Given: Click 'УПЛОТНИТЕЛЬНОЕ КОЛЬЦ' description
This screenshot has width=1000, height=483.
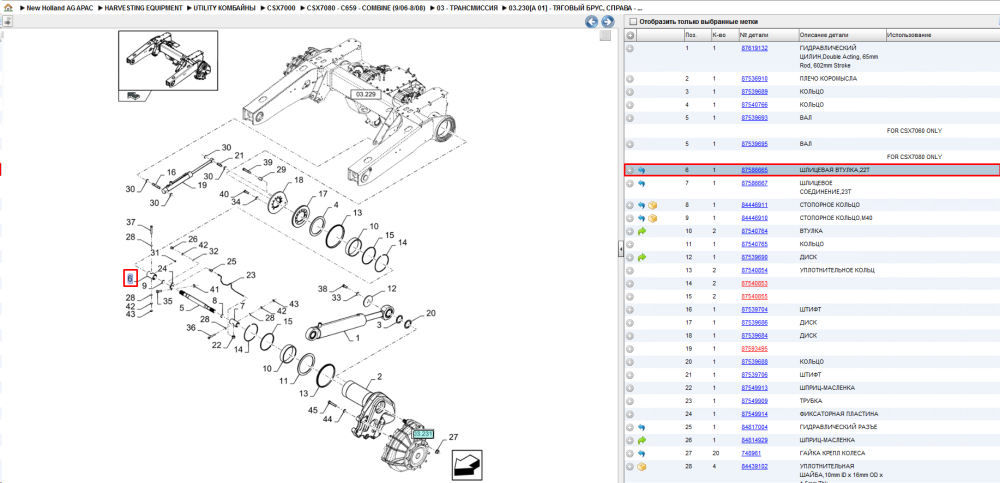Looking at the screenshot, I should [x=837, y=270].
